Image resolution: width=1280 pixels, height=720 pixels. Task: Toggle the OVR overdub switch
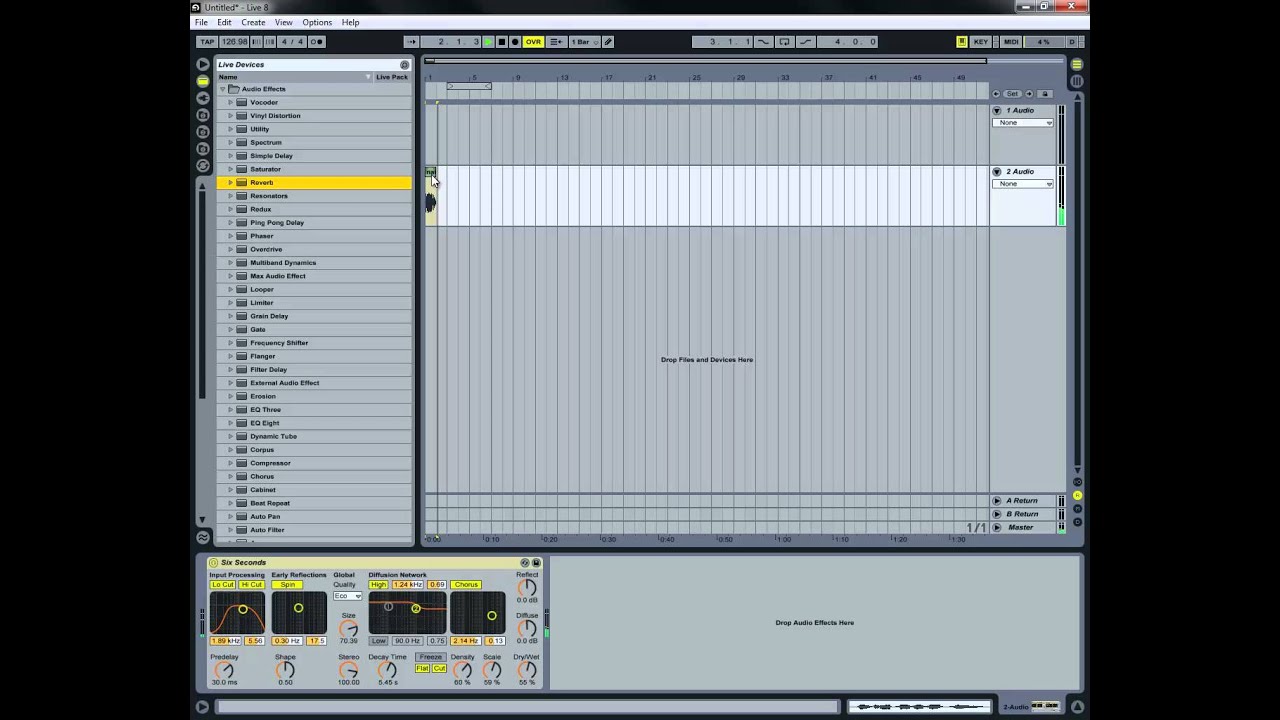pyautogui.click(x=533, y=42)
